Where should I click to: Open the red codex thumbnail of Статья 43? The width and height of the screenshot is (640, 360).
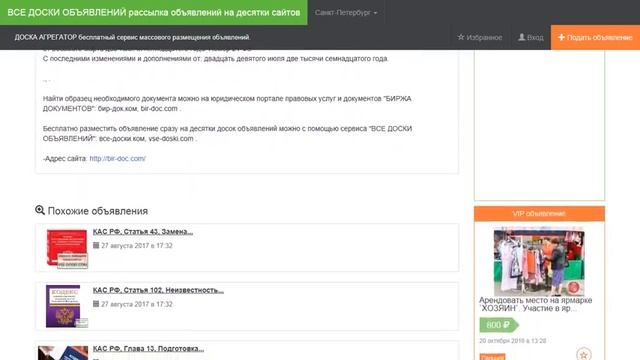(x=67, y=248)
